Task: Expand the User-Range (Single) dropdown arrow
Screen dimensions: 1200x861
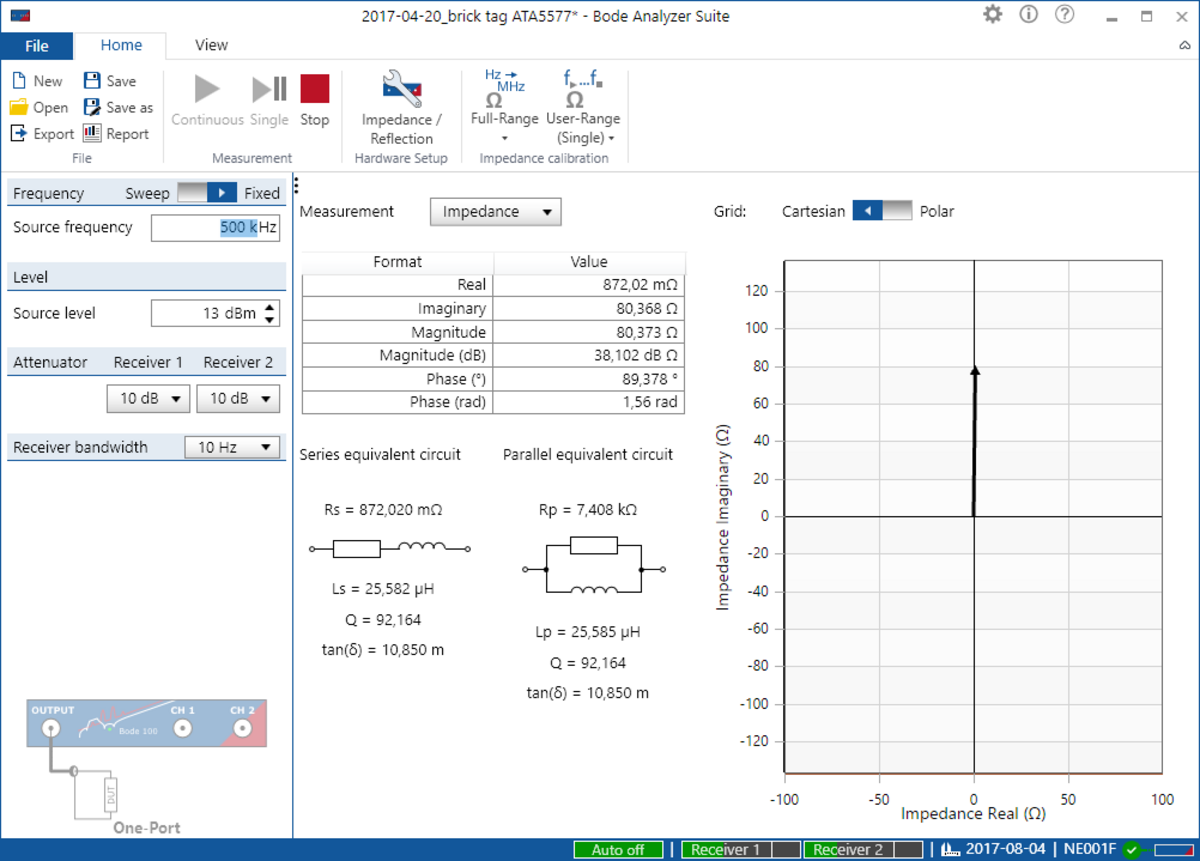Action: (611, 139)
